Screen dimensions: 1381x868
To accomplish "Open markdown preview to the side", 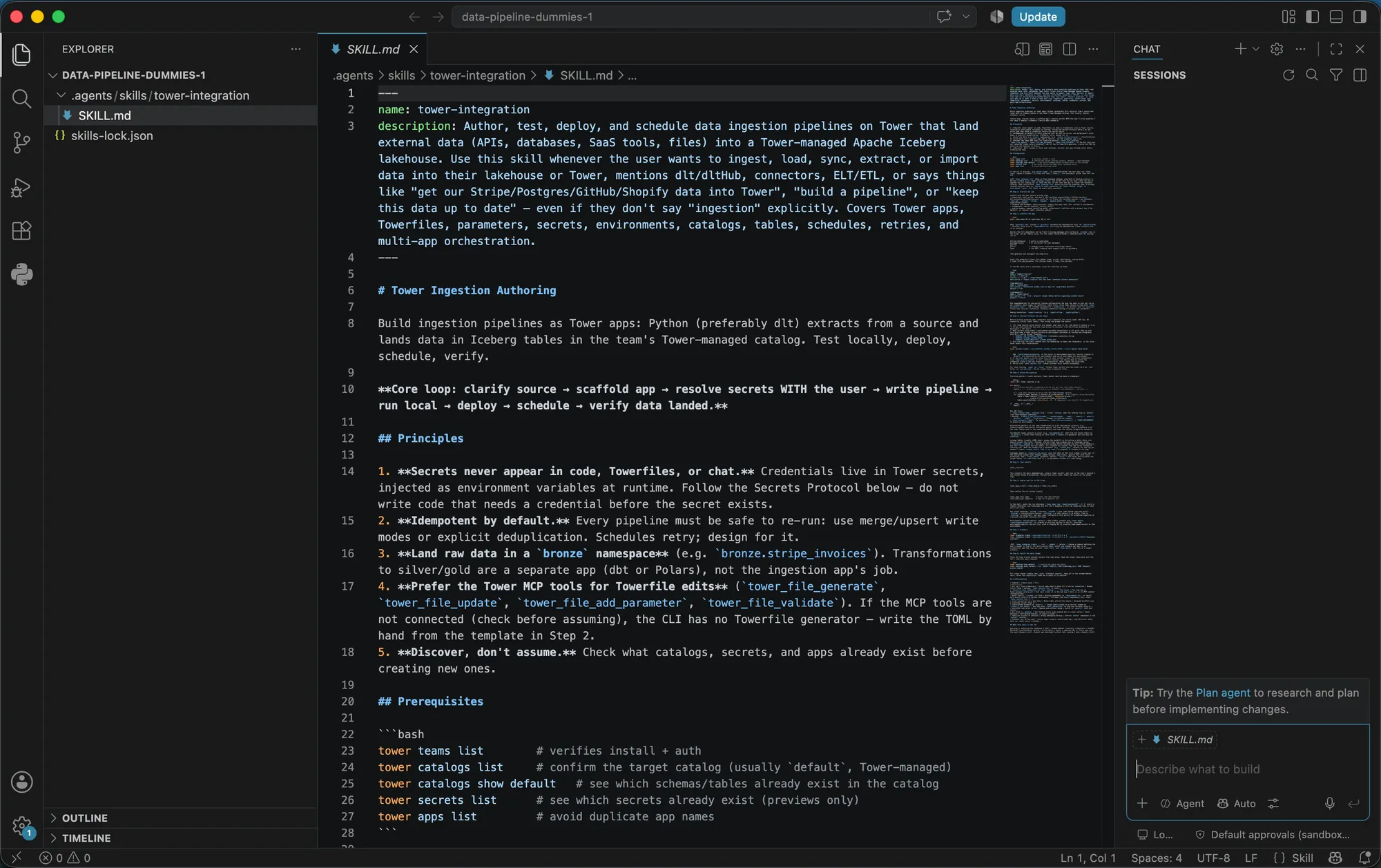I will pyautogui.click(x=1022, y=49).
